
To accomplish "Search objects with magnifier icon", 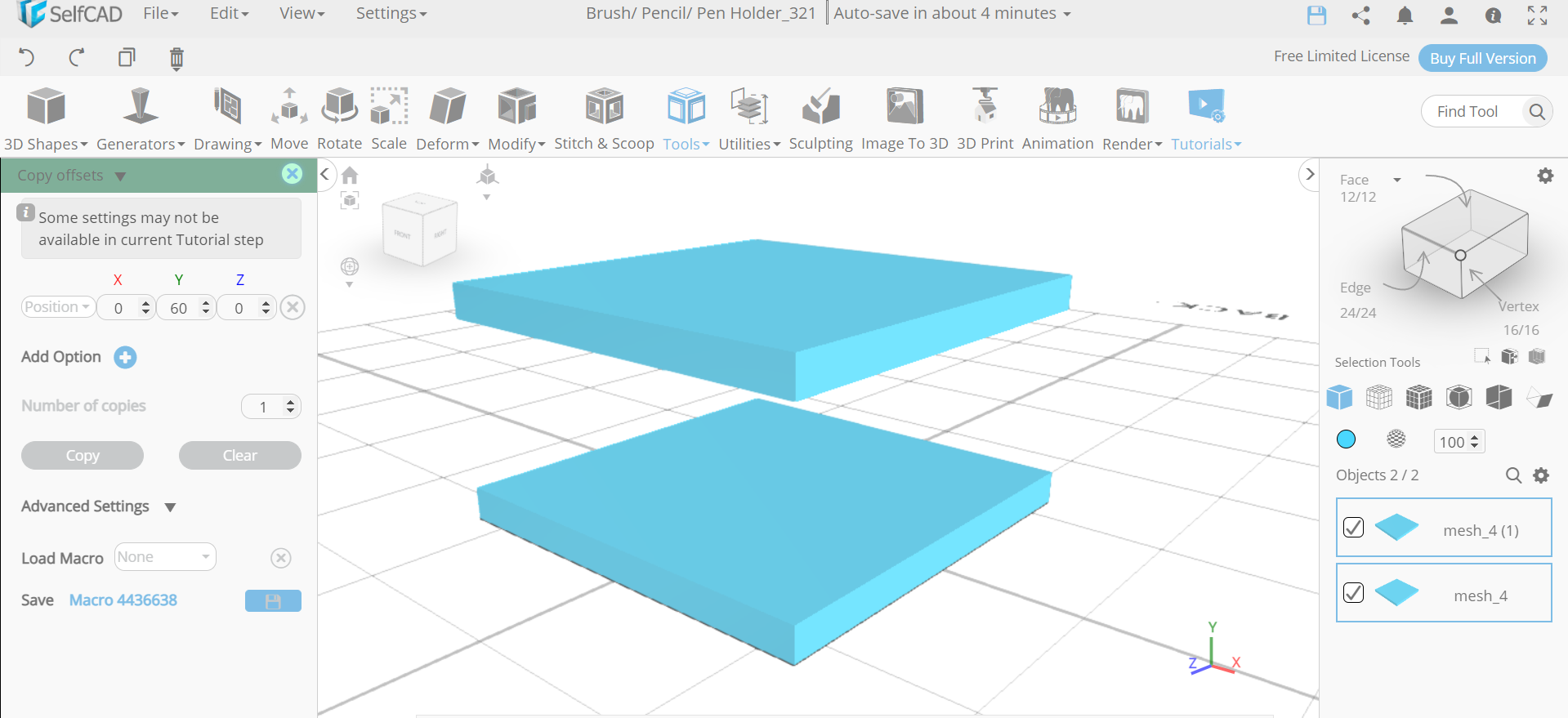I will pos(1513,475).
